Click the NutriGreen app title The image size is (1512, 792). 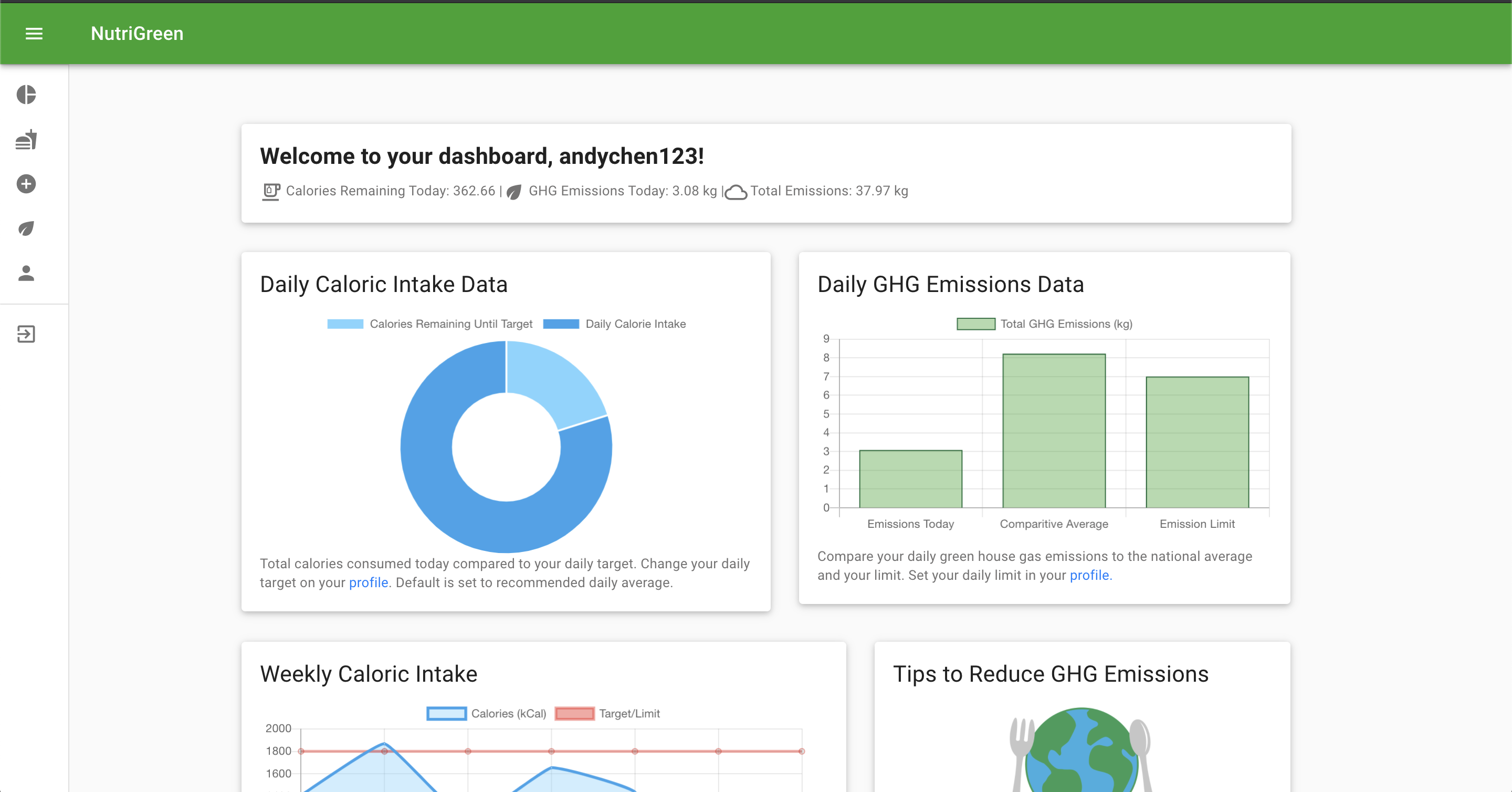[x=136, y=34]
